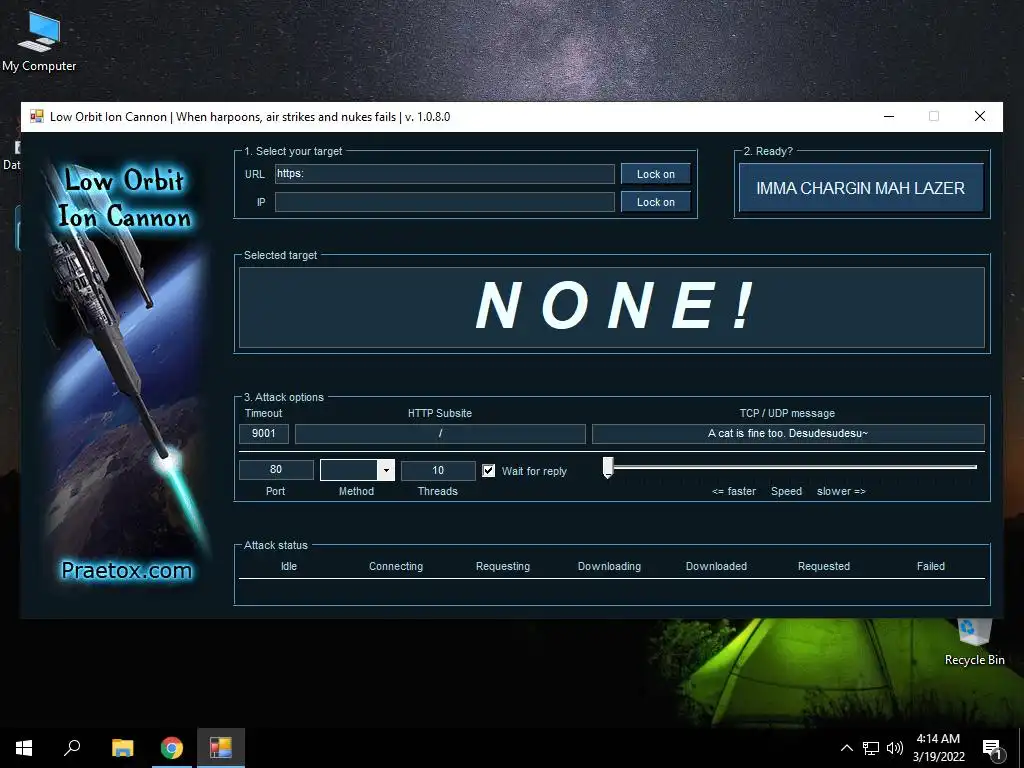Image resolution: width=1024 pixels, height=768 pixels.
Task: Click the 'Attack status' group label
Action: (x=276, y=545)
